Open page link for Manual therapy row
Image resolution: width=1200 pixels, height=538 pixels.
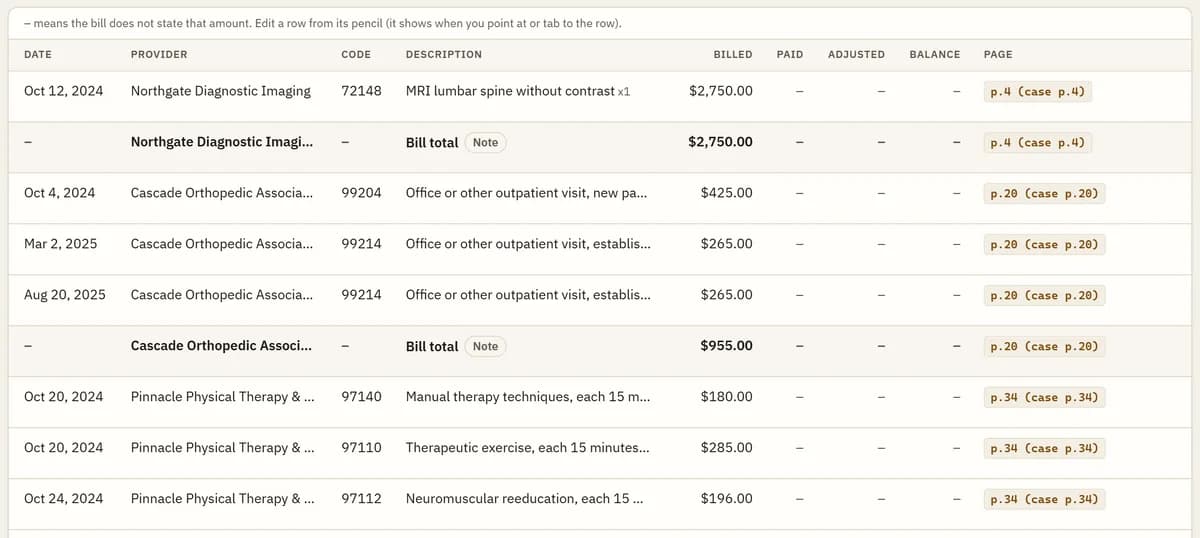1044,397
